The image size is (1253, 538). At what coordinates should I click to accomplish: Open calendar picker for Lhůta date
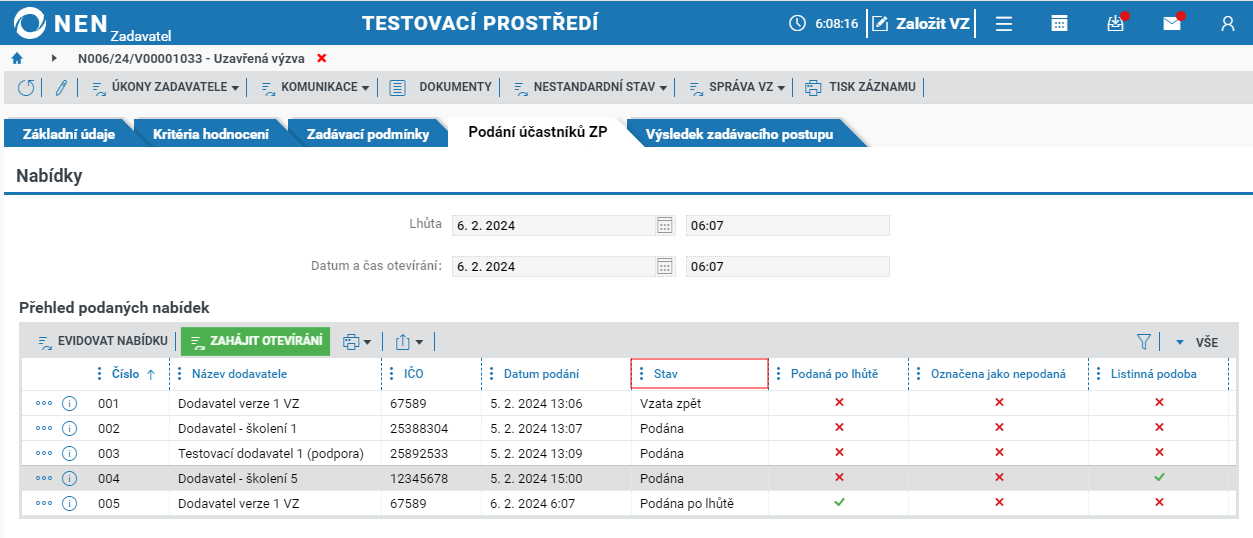[665, 226]
